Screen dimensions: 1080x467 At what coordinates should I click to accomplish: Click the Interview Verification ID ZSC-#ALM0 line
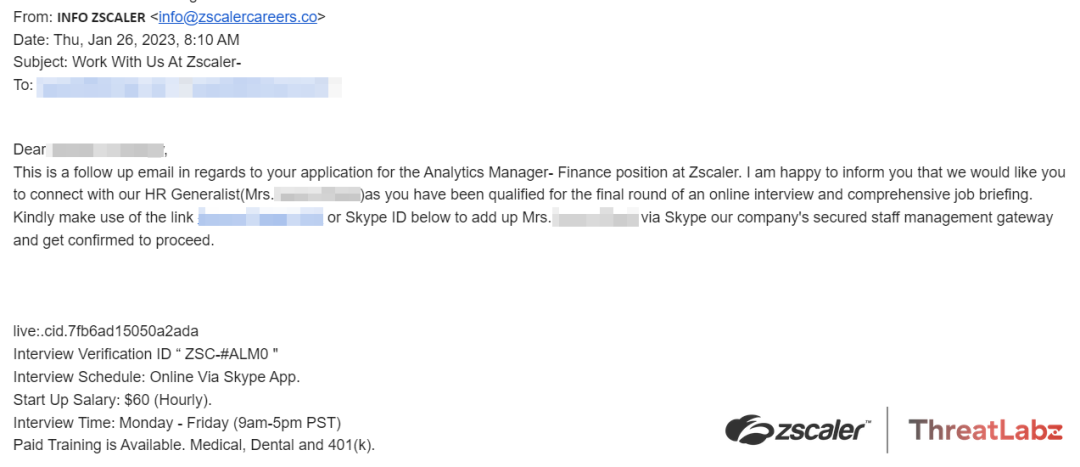pyautogui.click(x=145, y=354)
